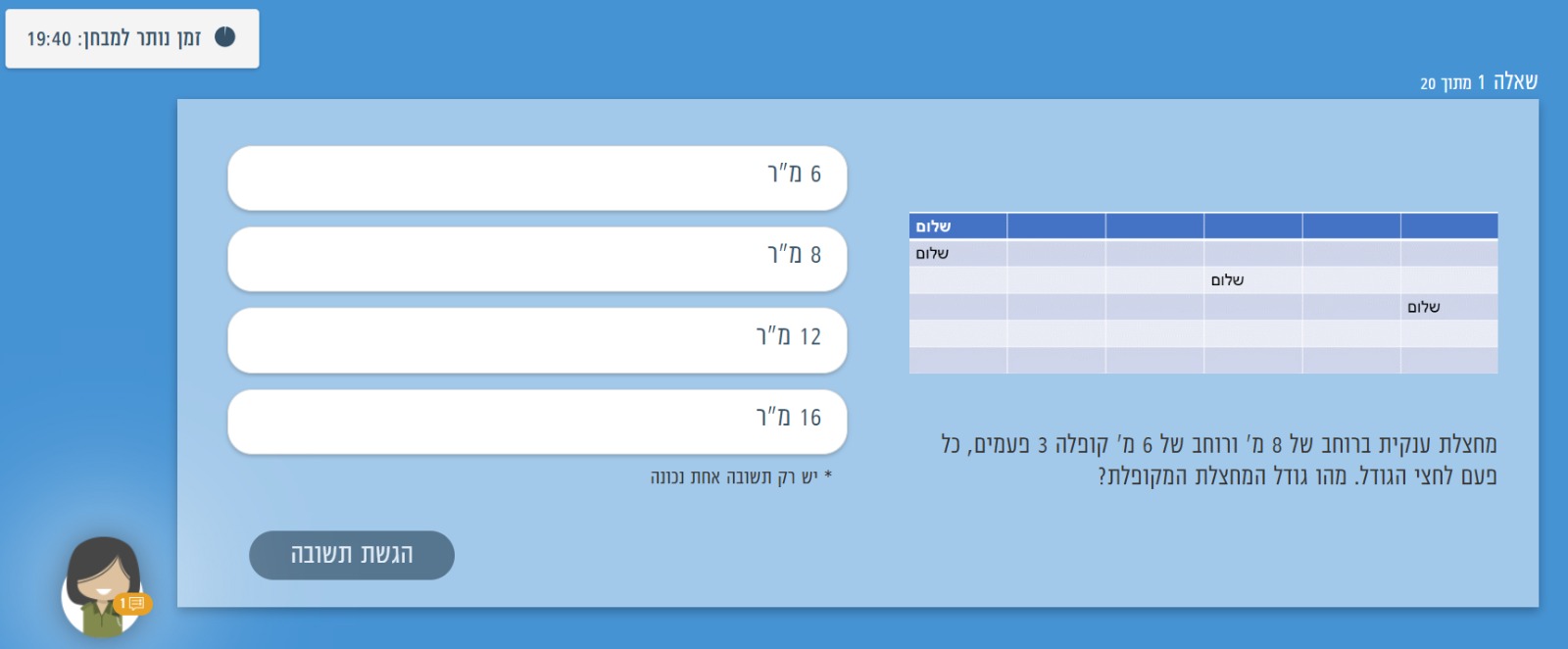The width and height of the screenshot is (1568, 649).
Task: Click the שאלה 1 מתוך 20 label
Action: pyautogui.click(x=1479, y=82)
